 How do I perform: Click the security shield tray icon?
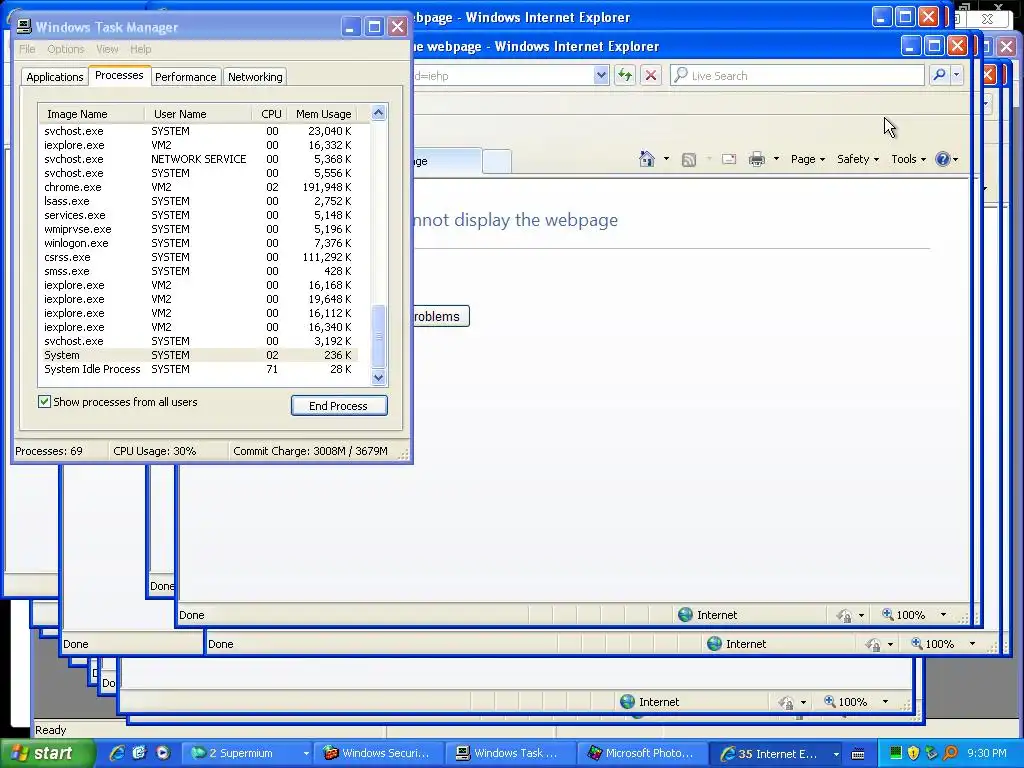point(913,753)
